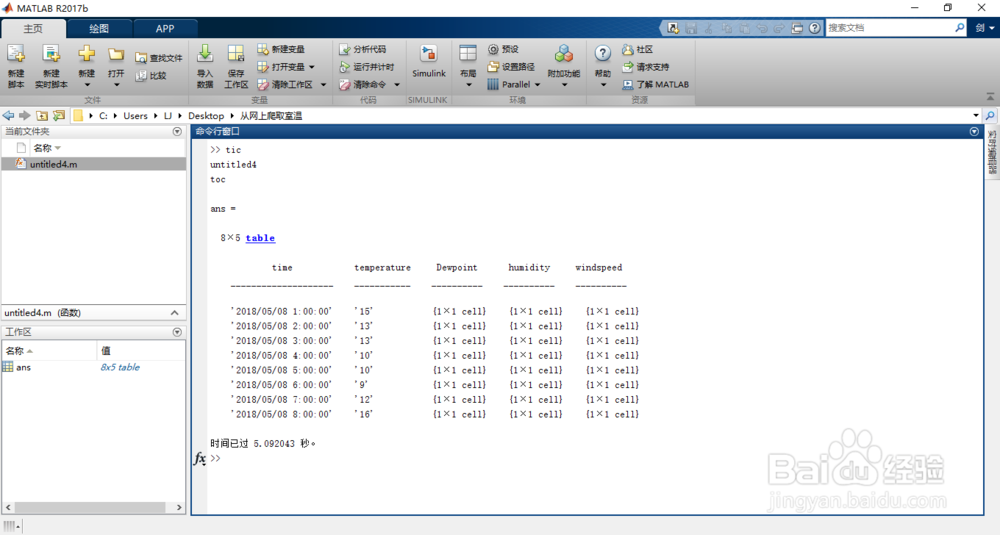The image size is (1000, 535).
Task: Click the search documentation field
Action: point(890,28)
